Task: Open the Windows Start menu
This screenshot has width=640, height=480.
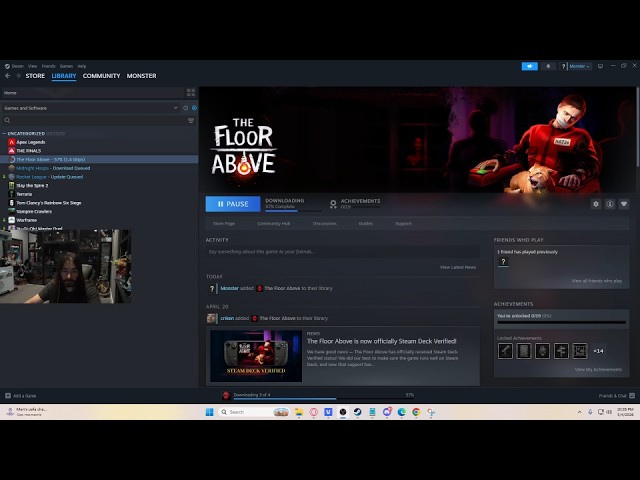Action: pos(209,412)
